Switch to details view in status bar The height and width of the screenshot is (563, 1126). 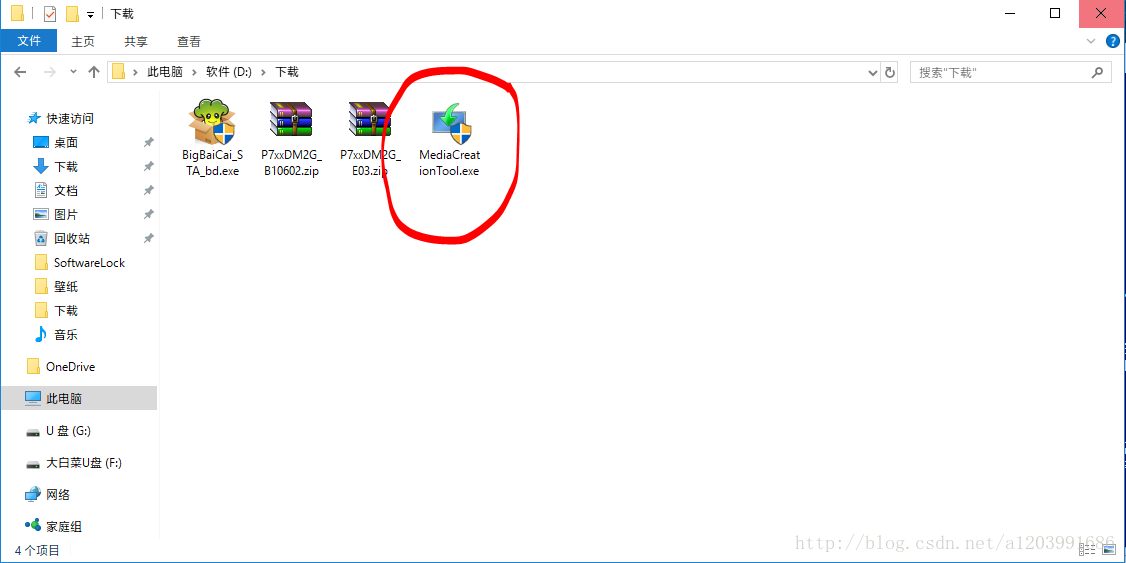1086,550
